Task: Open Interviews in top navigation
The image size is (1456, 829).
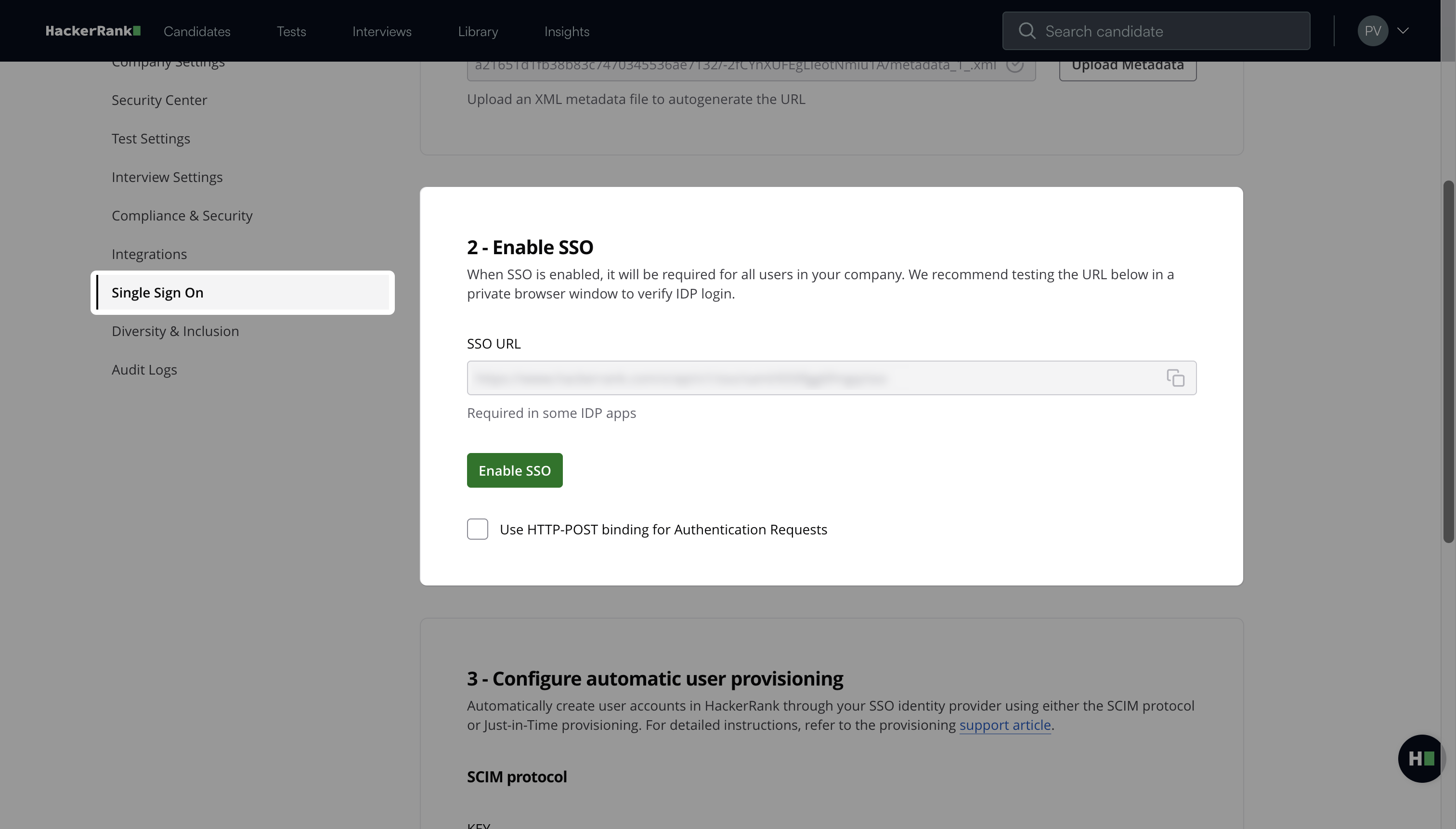Action: click(x=381, y=31)
